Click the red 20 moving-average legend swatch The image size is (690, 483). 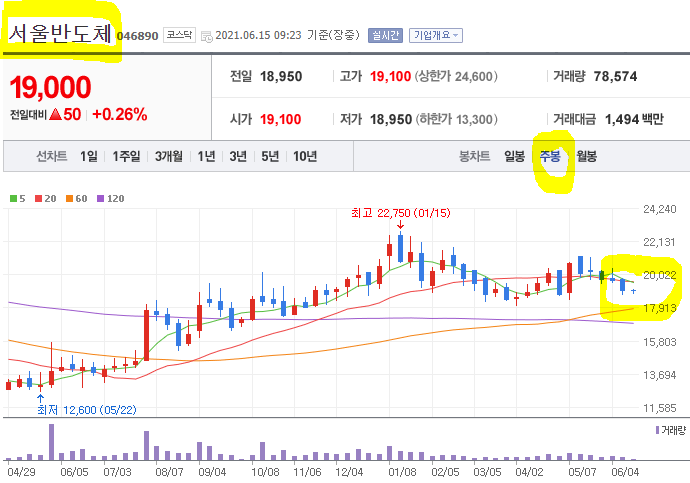coord(39,199)
